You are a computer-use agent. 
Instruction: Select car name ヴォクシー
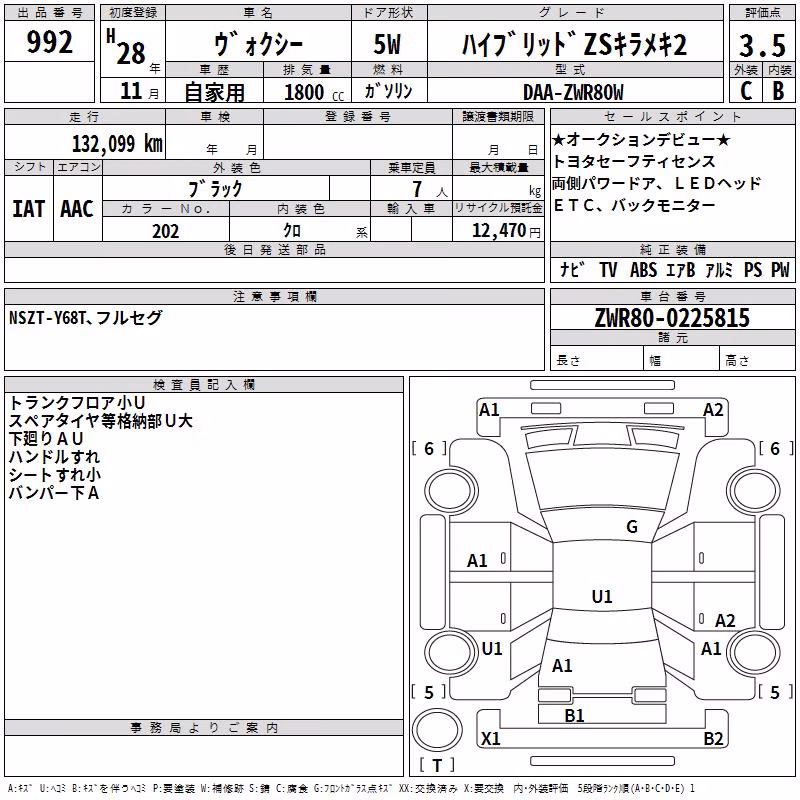258,44
